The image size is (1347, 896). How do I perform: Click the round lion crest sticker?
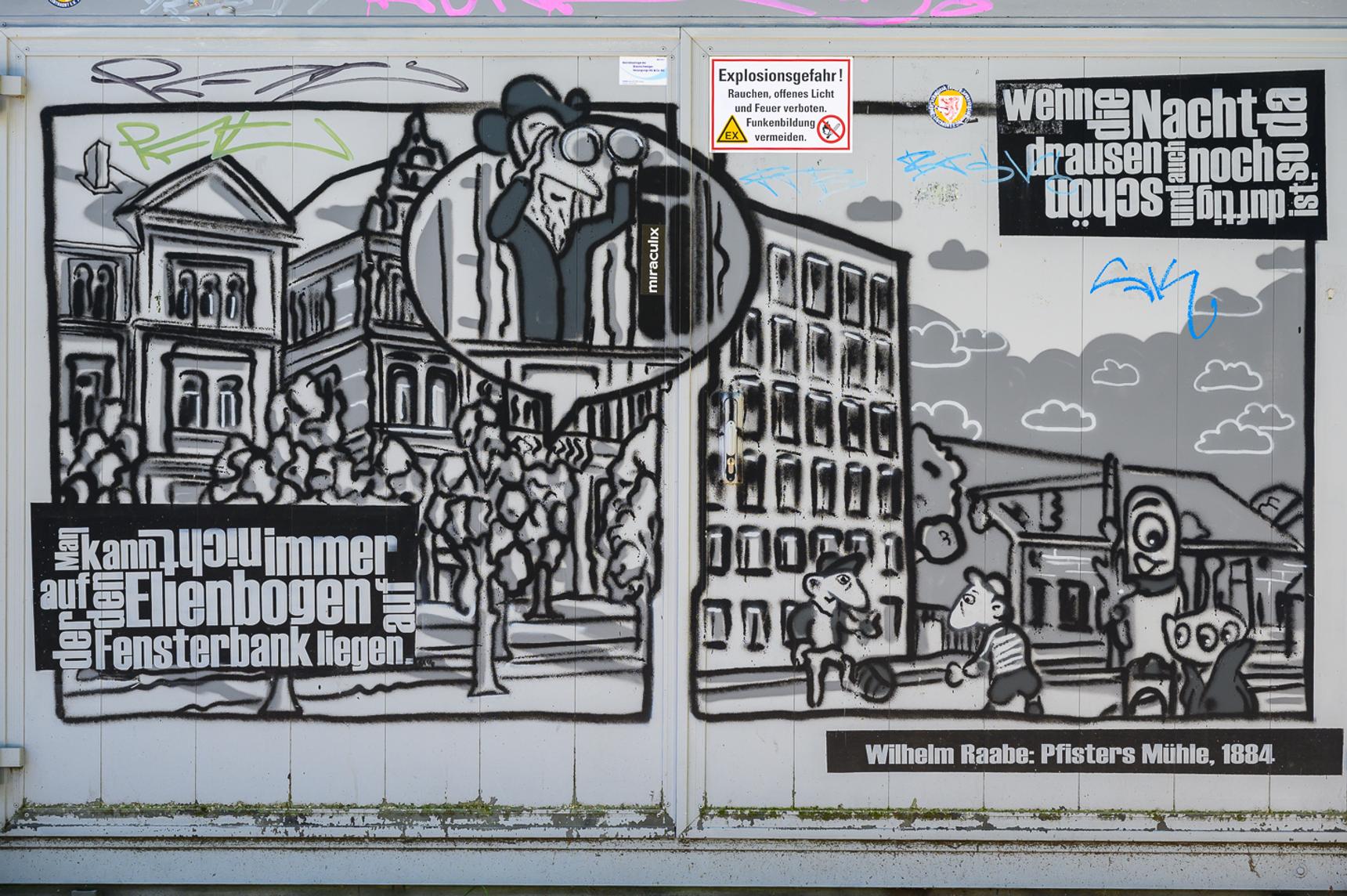pos(954,106)
